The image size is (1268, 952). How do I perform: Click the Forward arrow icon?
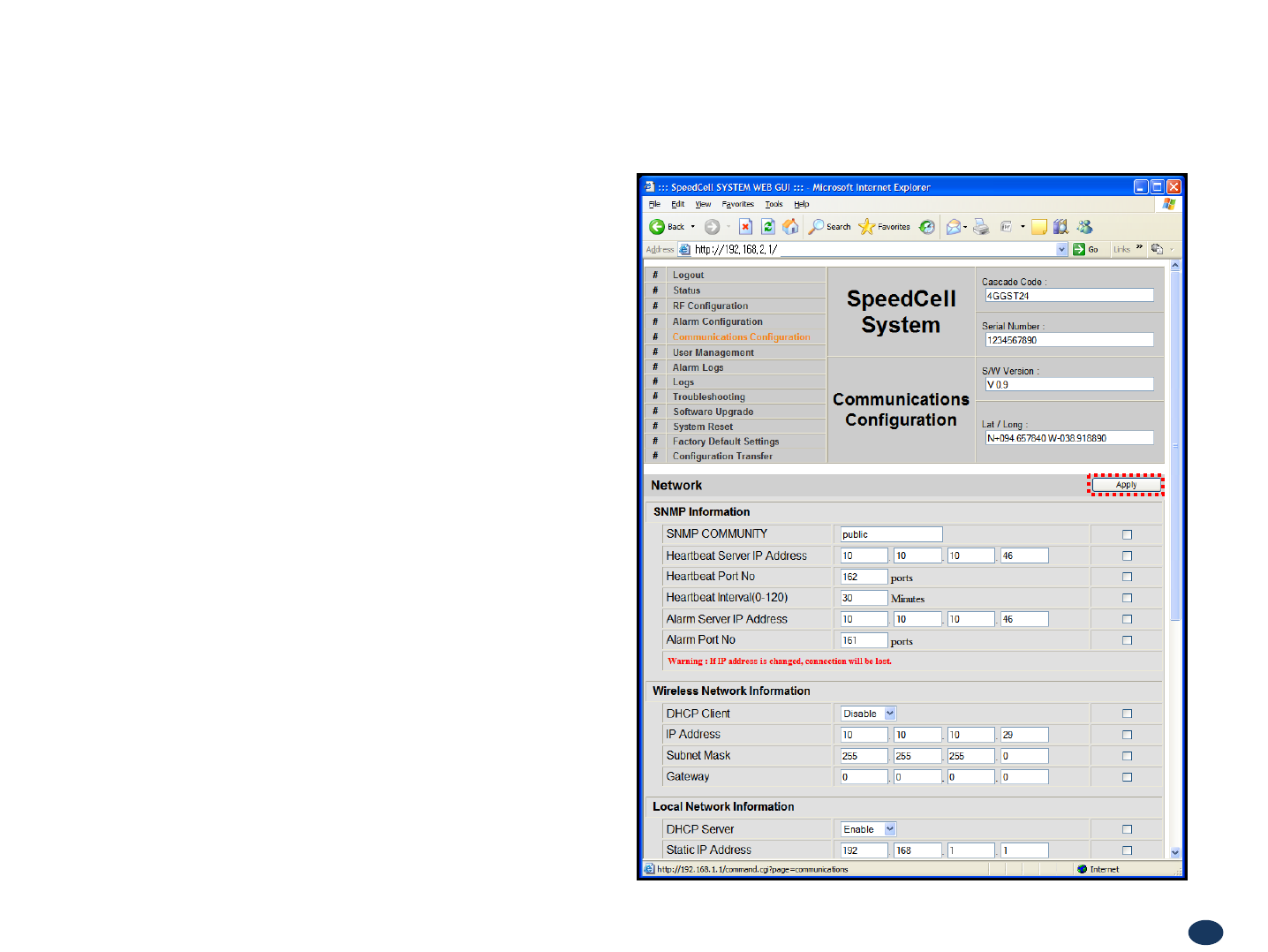[x=712, y=227]
